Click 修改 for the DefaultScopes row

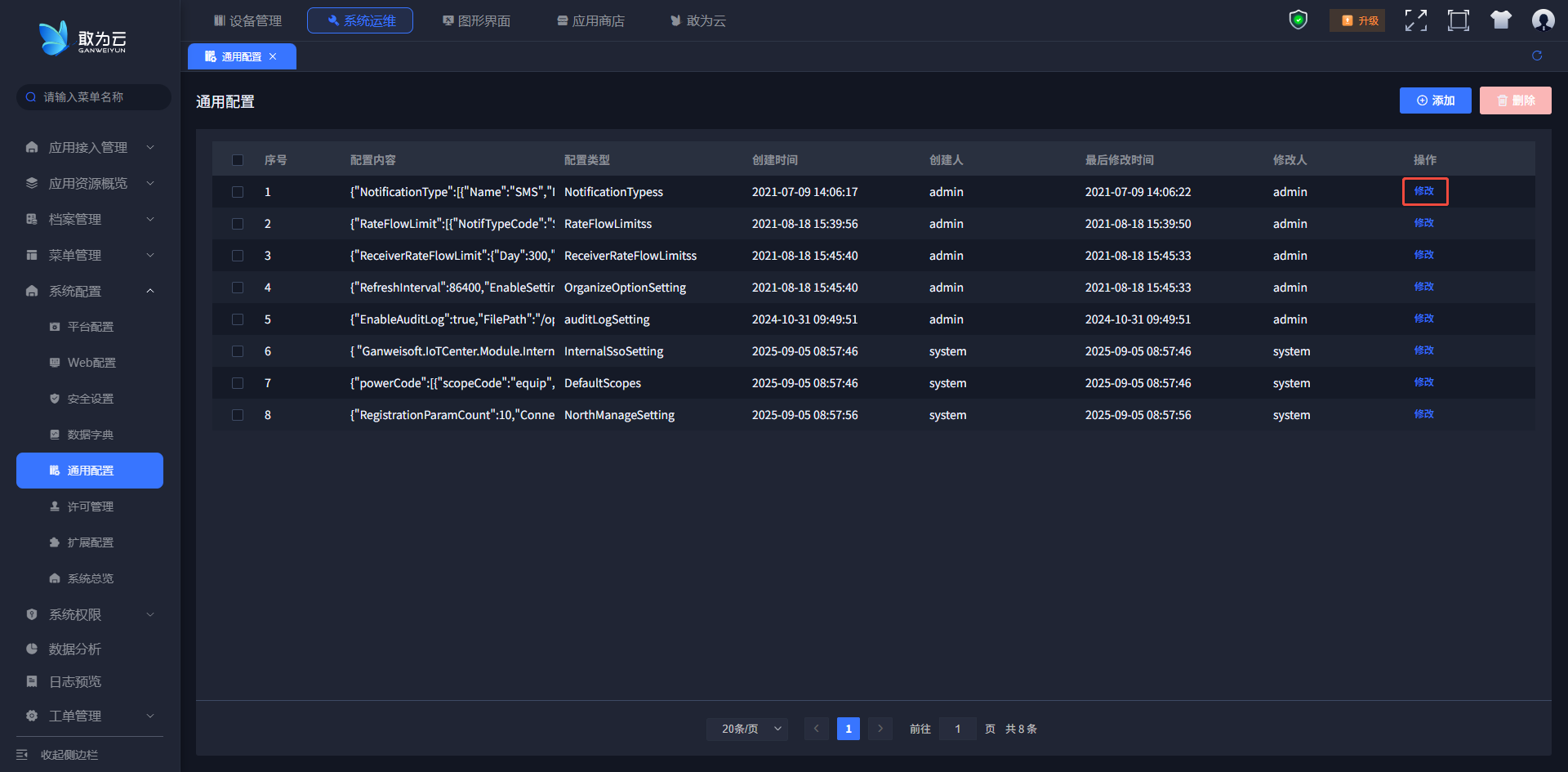click(x=1423, y=382)
